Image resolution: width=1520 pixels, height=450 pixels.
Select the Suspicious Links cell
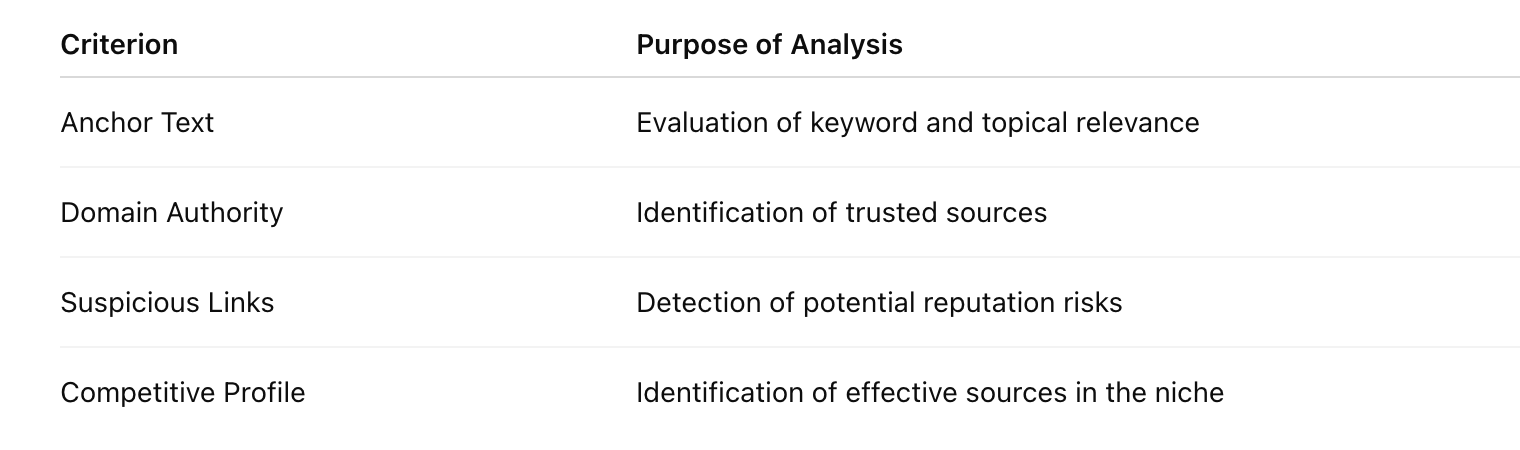(167, 303)
